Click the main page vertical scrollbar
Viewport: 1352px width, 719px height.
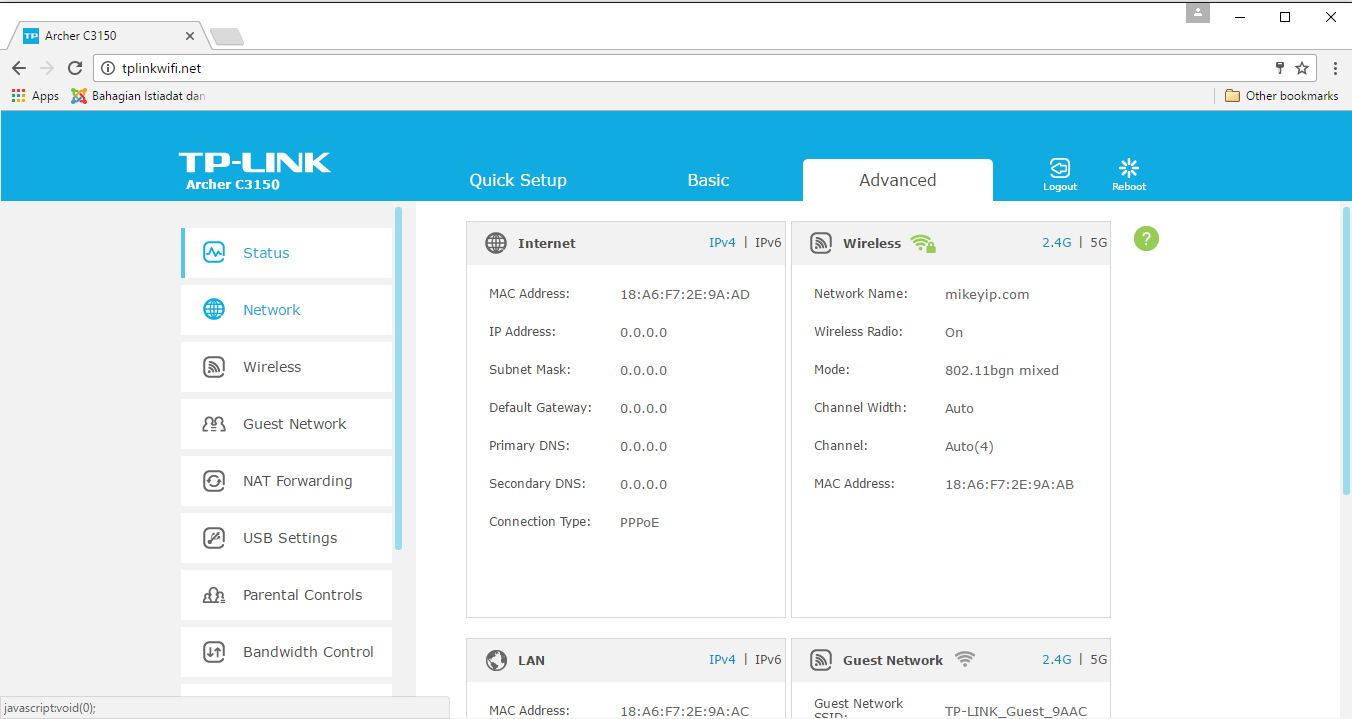(1345, 350)
